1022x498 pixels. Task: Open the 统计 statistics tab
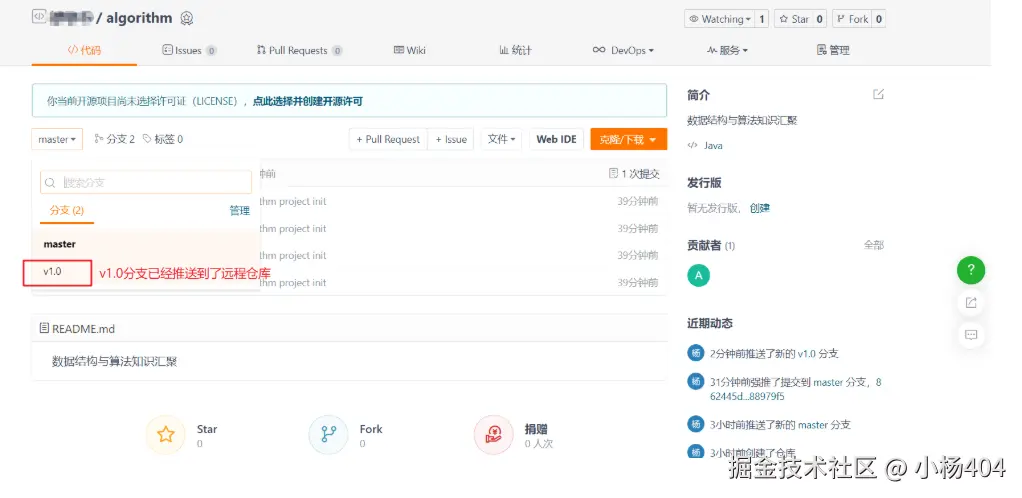[x=515, y=50]
